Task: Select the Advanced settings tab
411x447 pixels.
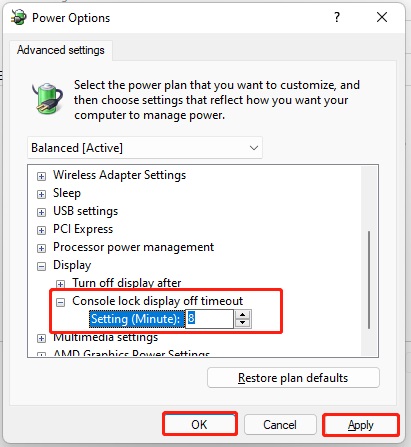Action: click(61, 50)
